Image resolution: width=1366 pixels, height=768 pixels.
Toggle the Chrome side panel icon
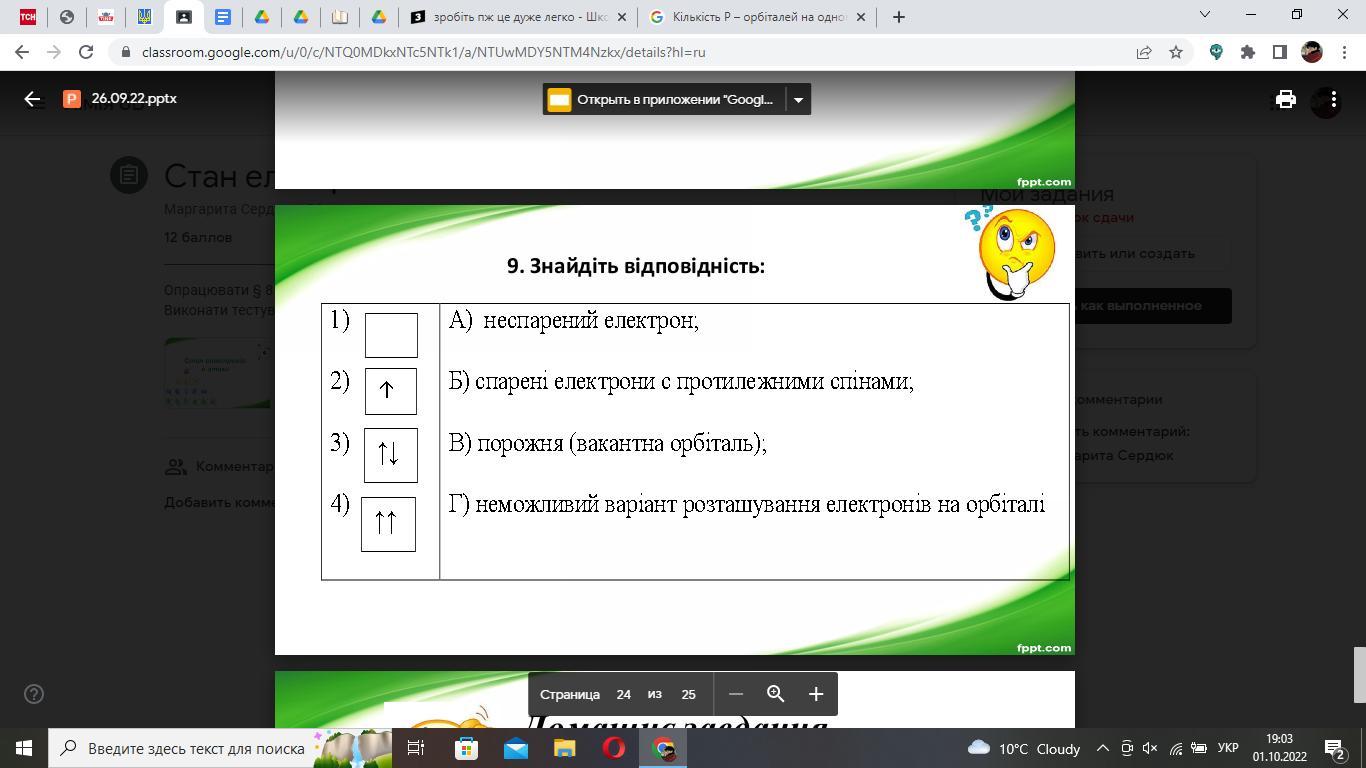[1279, 52]
